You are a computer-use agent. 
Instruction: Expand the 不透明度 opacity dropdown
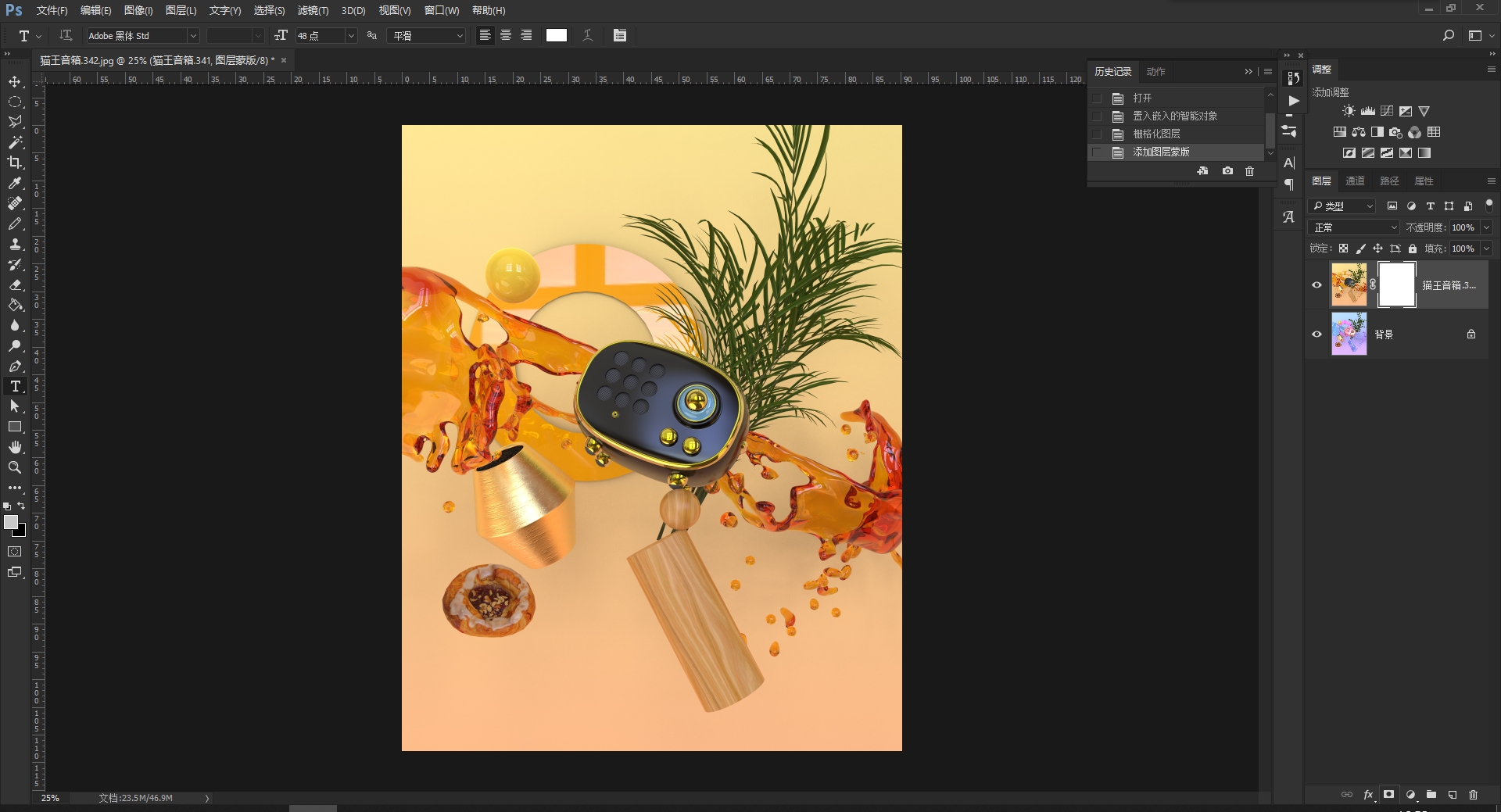click(x=1488, y=227)
